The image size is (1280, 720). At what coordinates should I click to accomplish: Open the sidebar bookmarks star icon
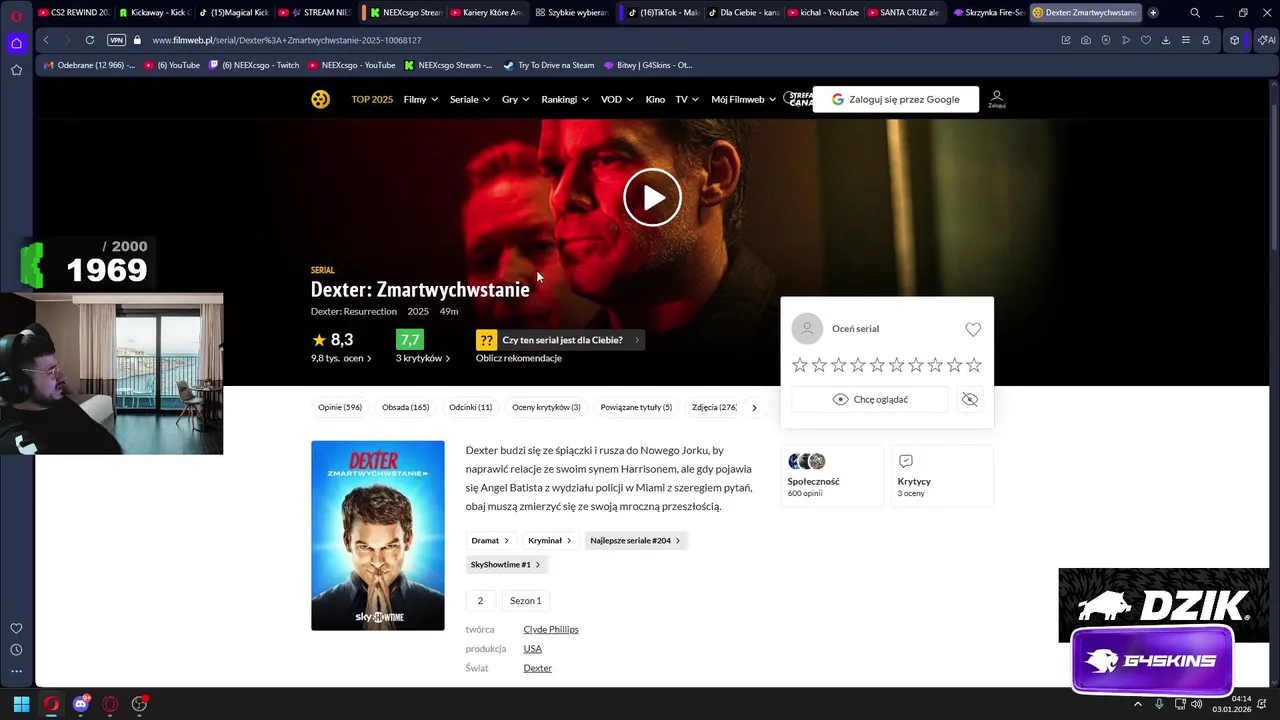16,70
